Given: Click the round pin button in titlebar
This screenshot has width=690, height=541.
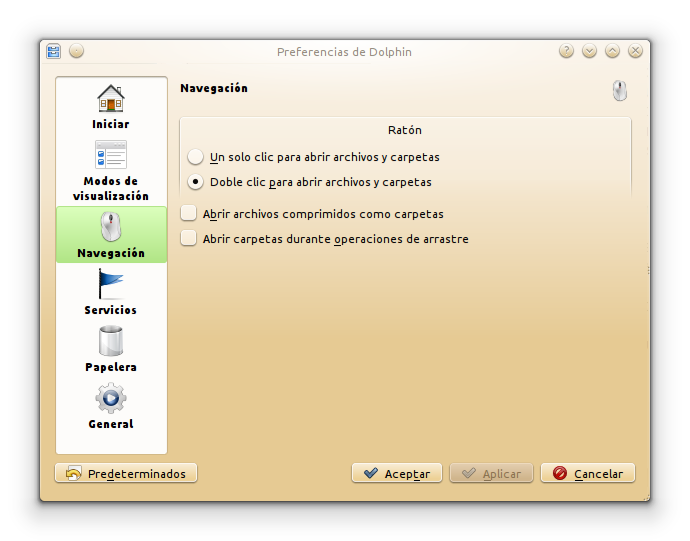Looking at the screenshot, I should 77,51.
